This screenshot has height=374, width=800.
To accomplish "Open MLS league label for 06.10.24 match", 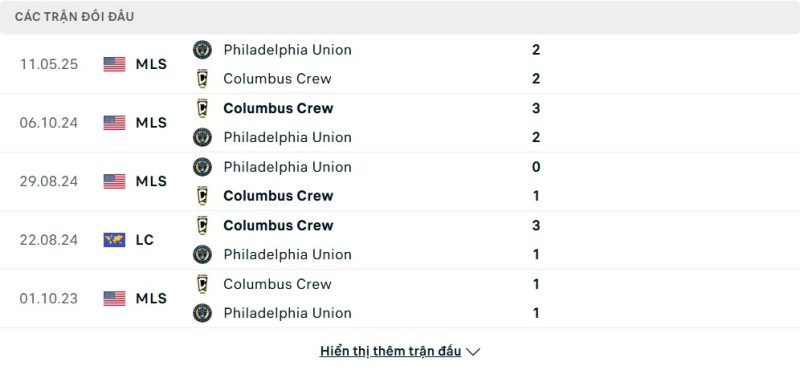I will pyautogui.click(x=151, y=122).
